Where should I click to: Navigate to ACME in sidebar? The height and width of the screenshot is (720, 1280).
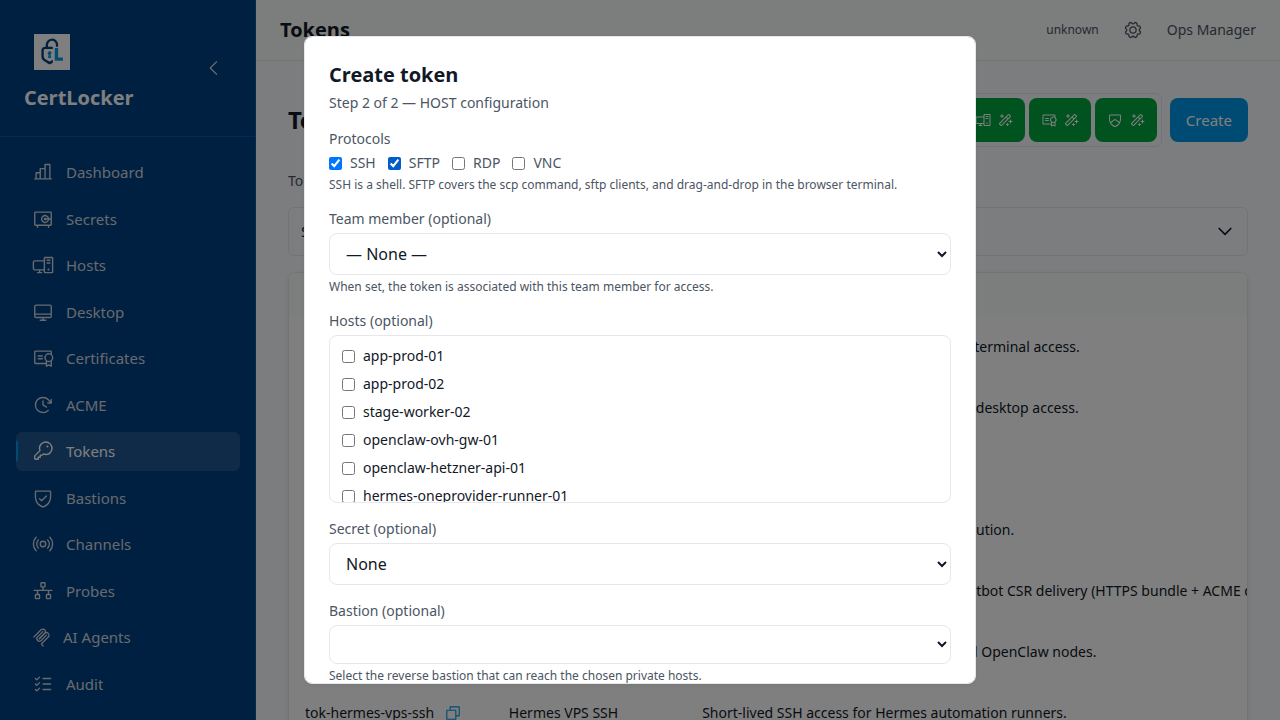tap(128, 405)
